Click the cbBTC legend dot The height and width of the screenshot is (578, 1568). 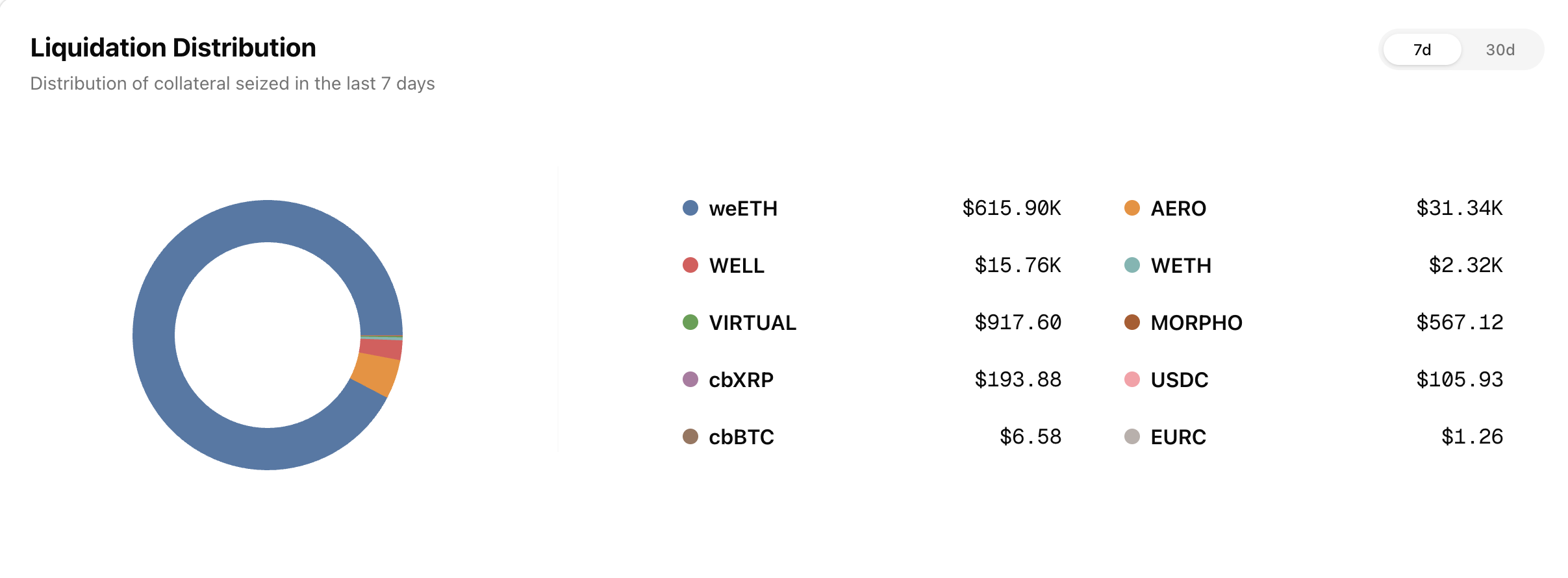(x=690, y=436)
